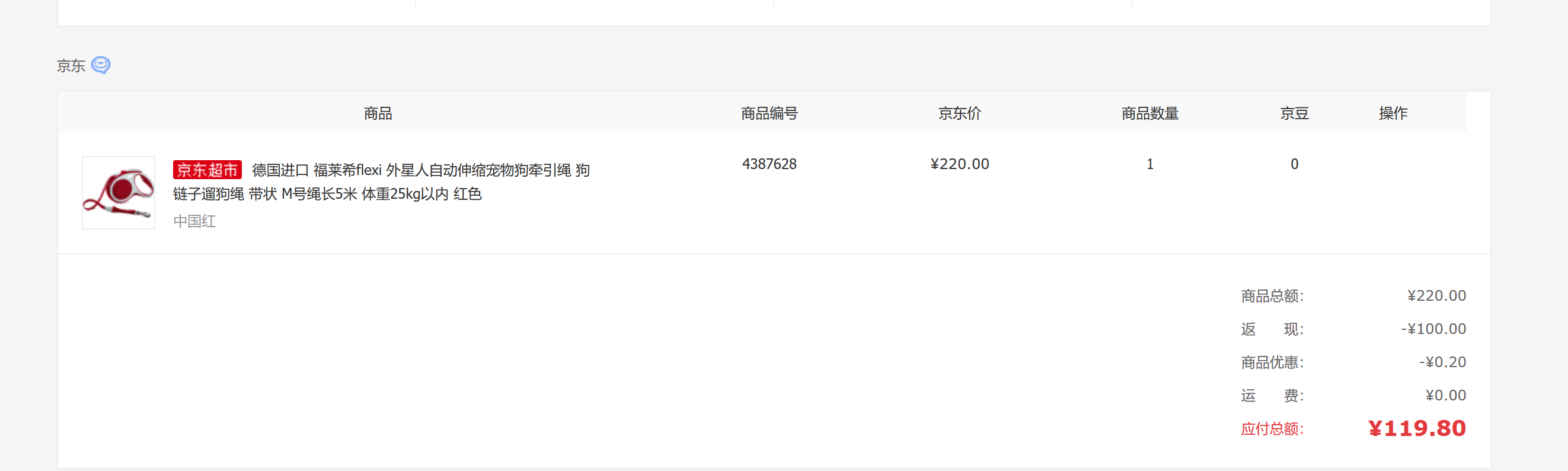Image resolution: width=1568 pixels, height=471 pixels.
Task: Select the 中国红 variant text
Action: (195, 221)
